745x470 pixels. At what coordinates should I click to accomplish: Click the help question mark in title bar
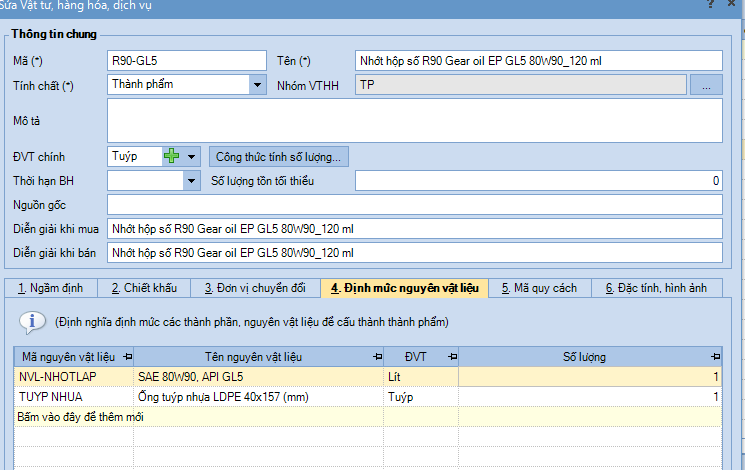(x=711, y=5)
